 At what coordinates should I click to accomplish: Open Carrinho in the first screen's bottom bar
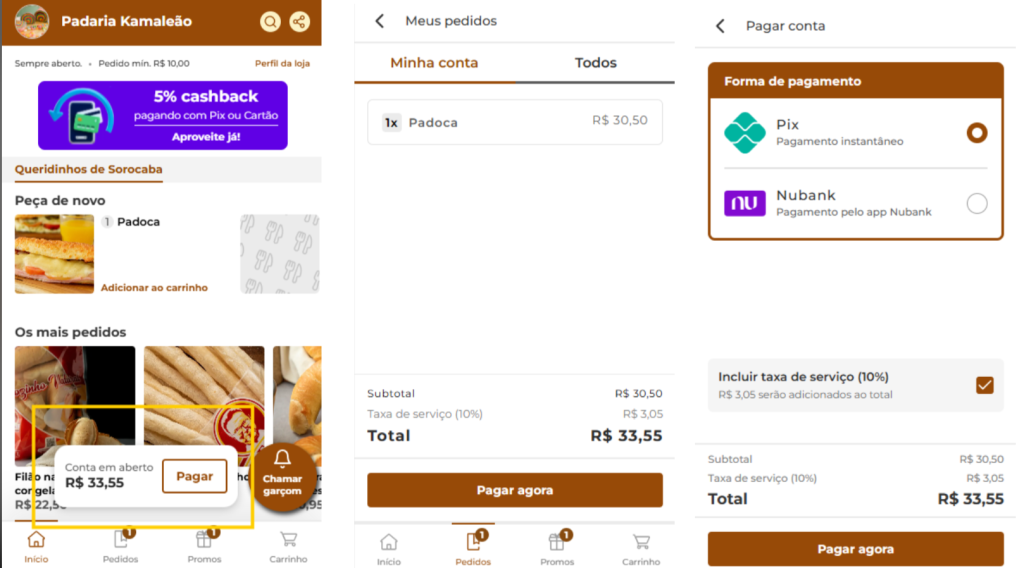pos(288,546)
